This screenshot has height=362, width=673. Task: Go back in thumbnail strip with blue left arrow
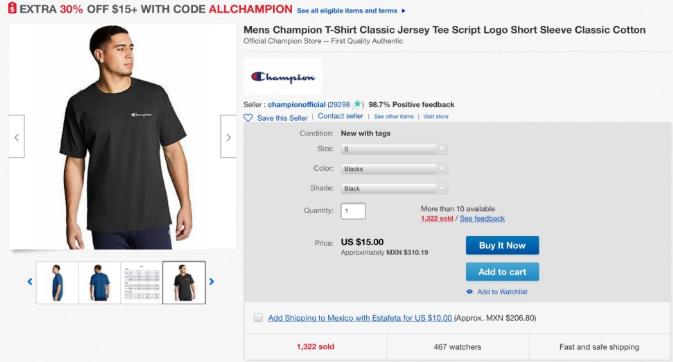click(30, 282)
